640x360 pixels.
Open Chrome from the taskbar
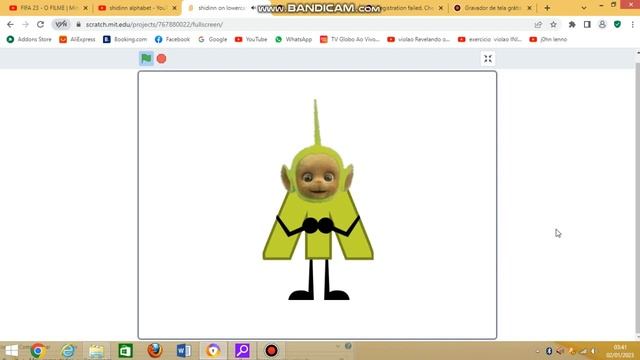[x=38, y=351]
